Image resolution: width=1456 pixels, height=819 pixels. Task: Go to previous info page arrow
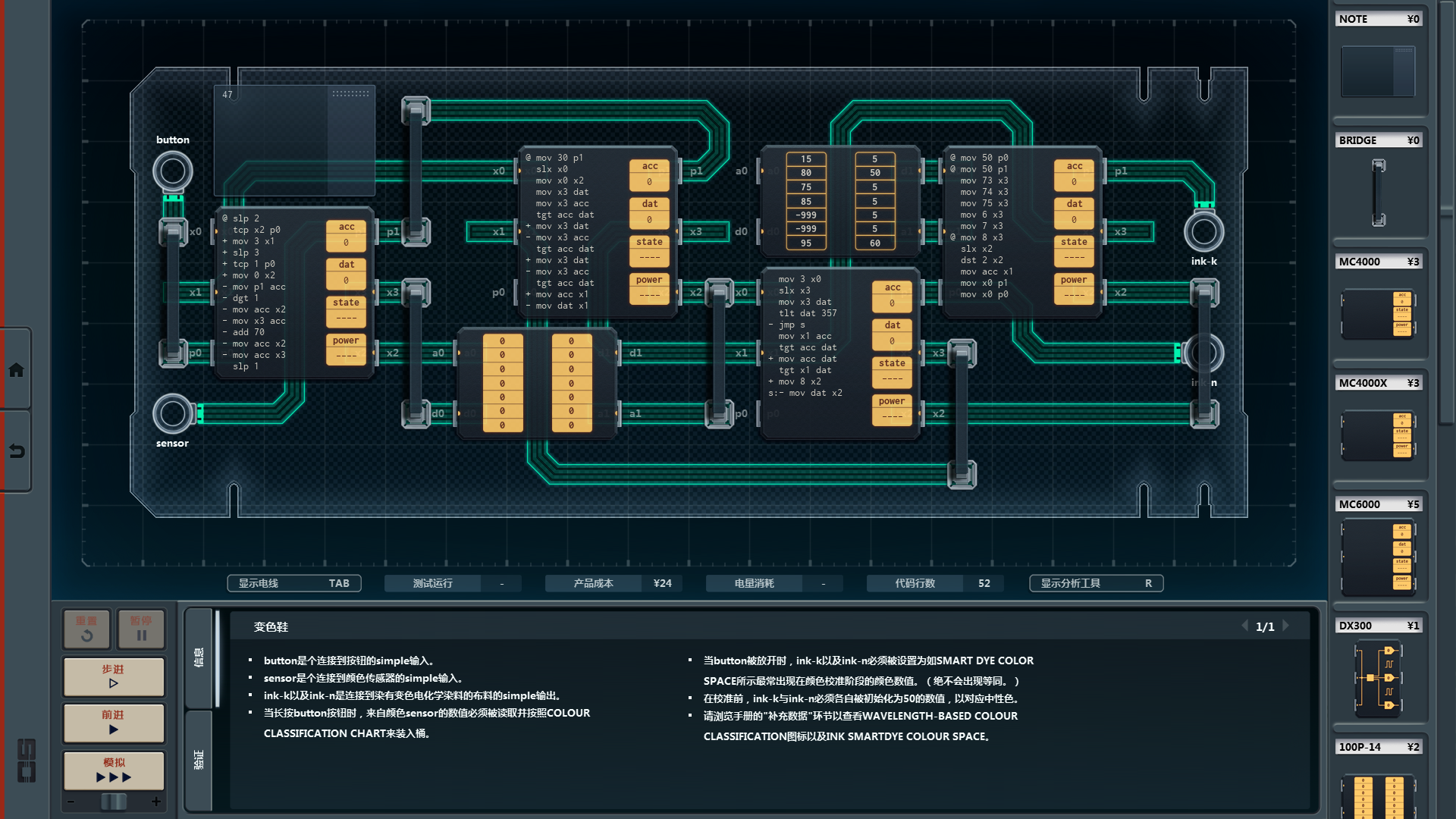(1244, 626)
